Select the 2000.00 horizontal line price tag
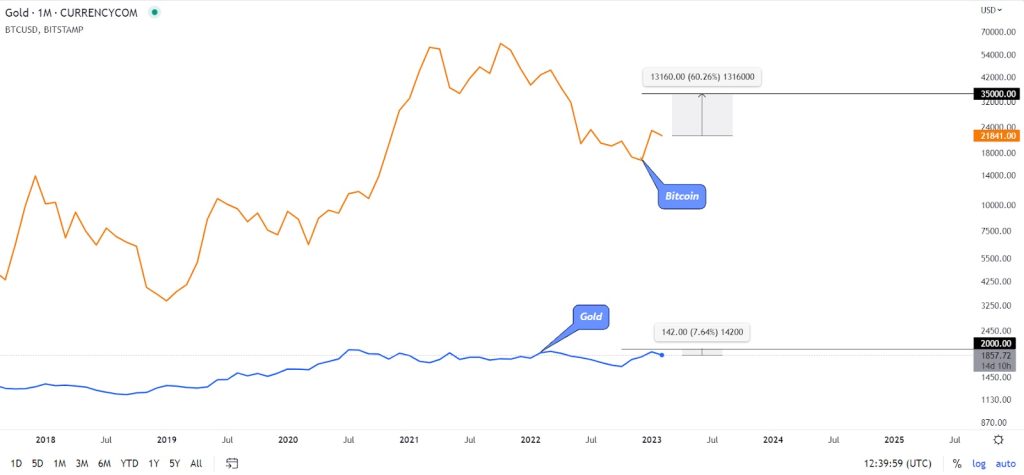The width and height of the screenshot is (1024, 475). 996,344
